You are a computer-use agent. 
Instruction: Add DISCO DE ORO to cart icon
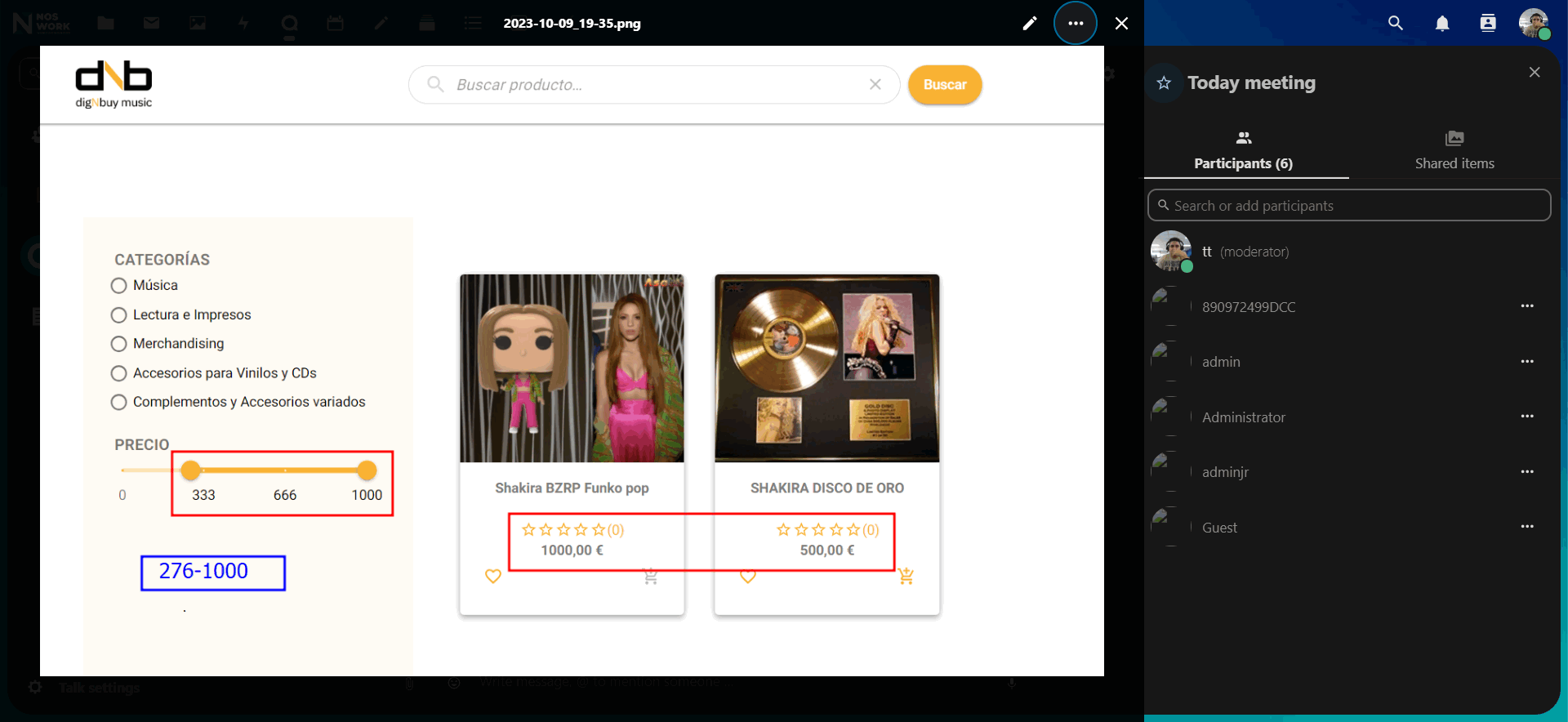(x=906, y=576)
